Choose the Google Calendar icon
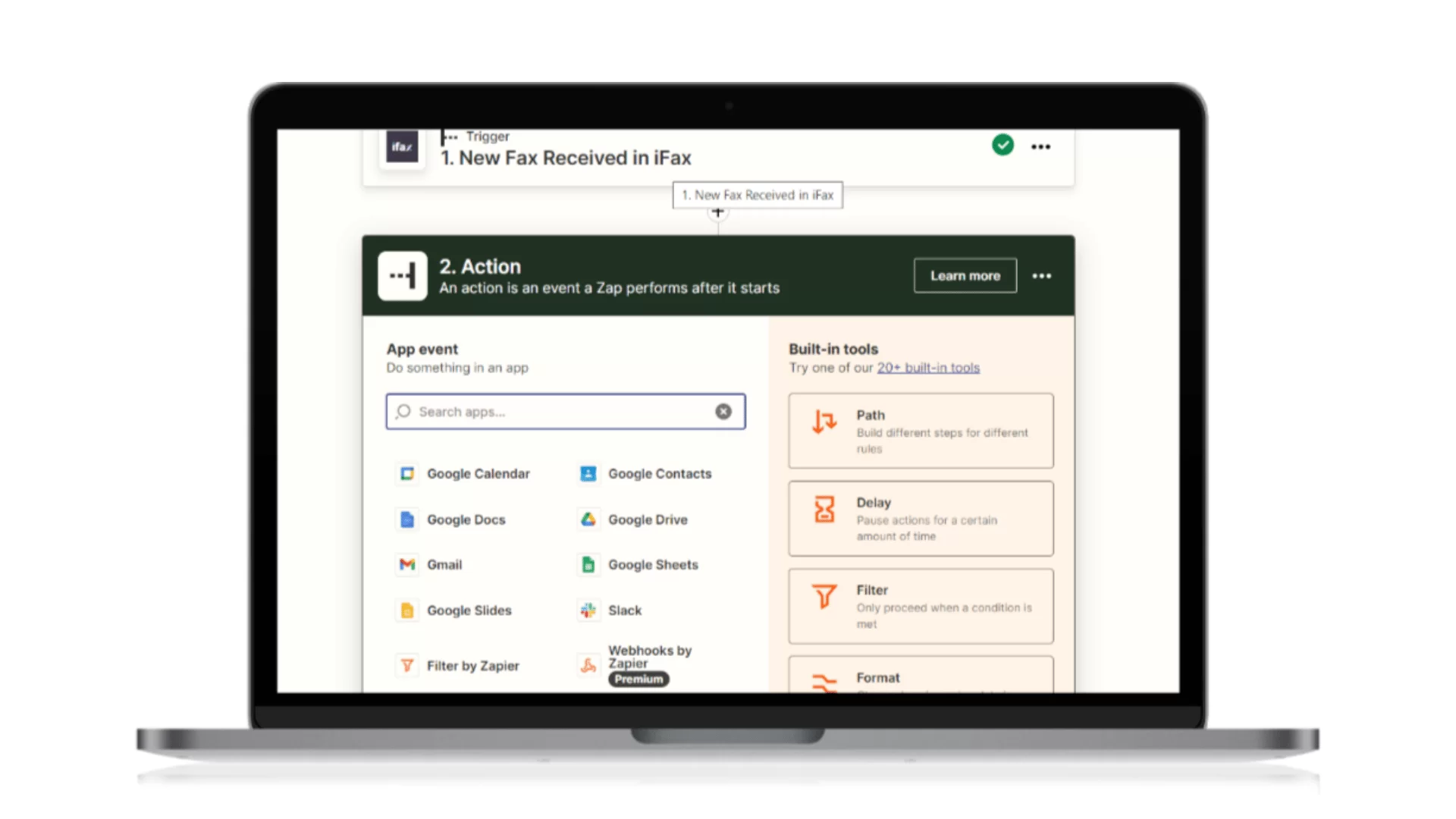The height and width of the screenshot is (819, 1456). pyautogui.click(x=407, y=474)
